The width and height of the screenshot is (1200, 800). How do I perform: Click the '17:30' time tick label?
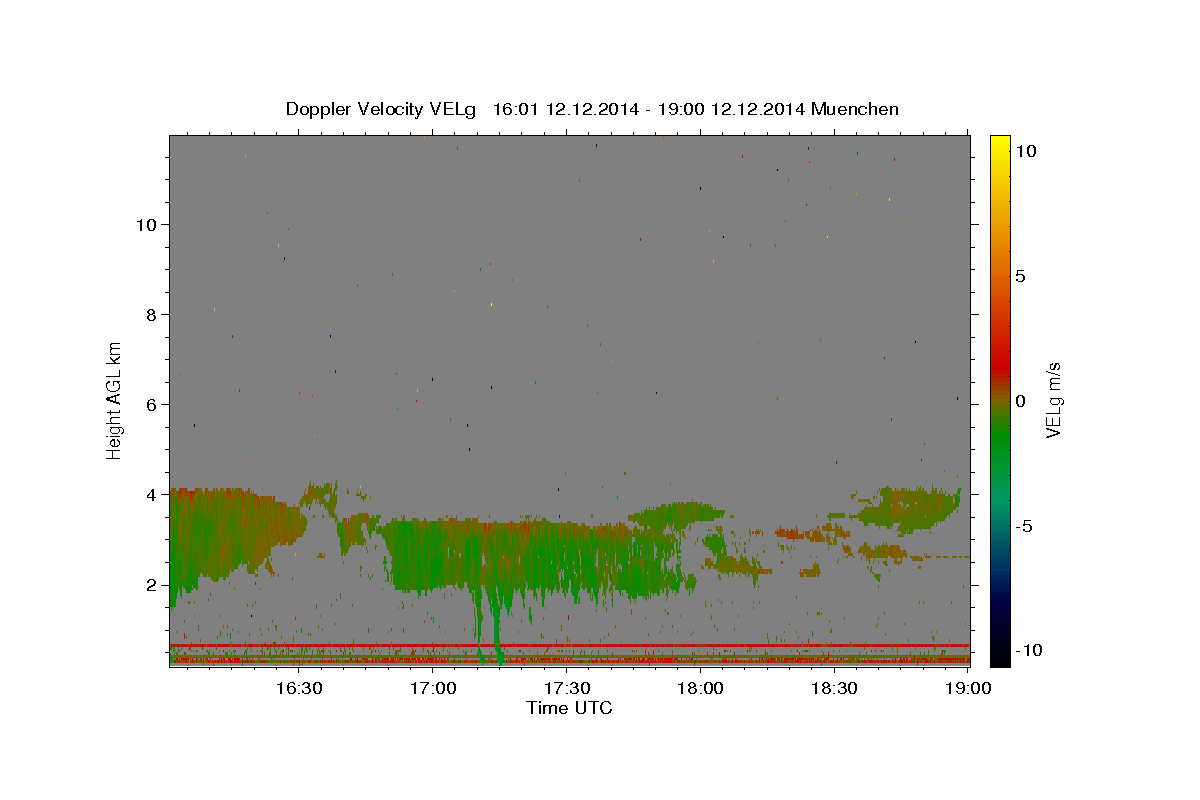567,689
